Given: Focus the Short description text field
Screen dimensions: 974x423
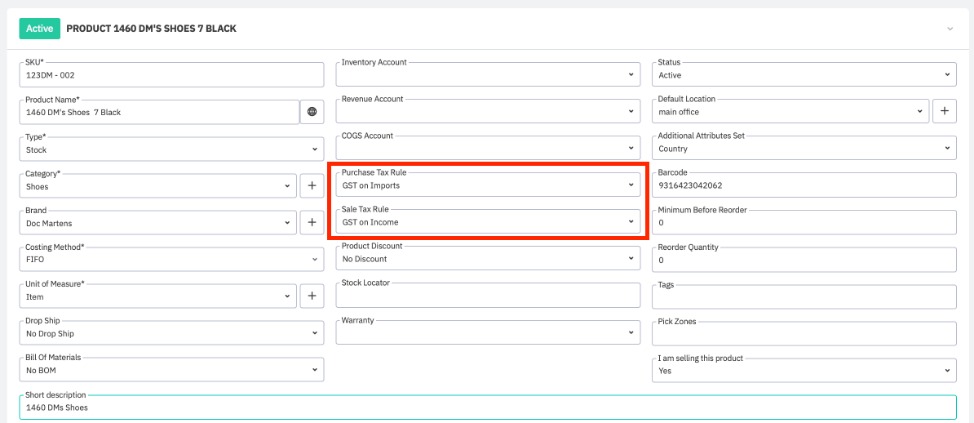Looking at the screenshot, I should point(487,408).
